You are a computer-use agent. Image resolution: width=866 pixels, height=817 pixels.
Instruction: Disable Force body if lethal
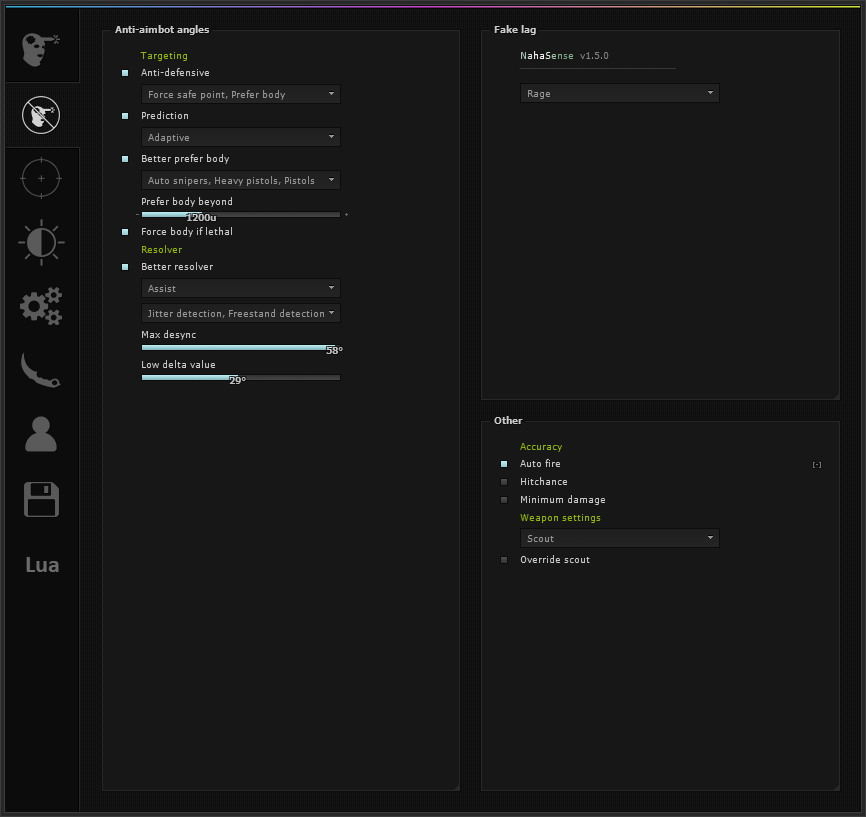(x=125, y=232)
